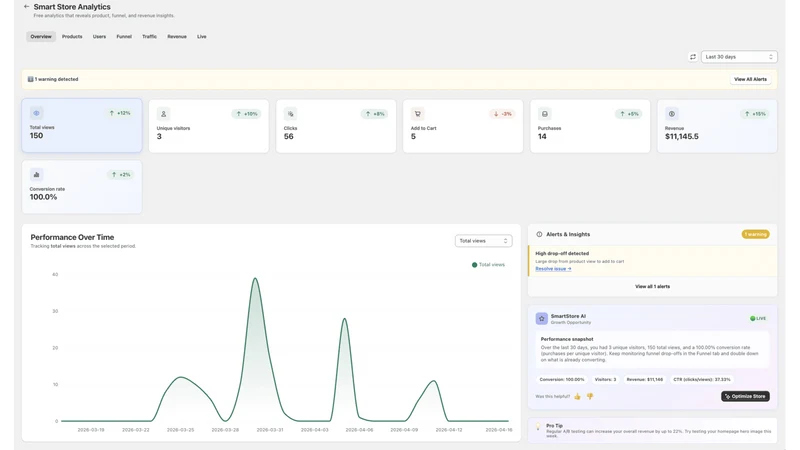This screenshot has height=450, width=800.
Task: Click the Optimize Store button
Action: point(745,396)
